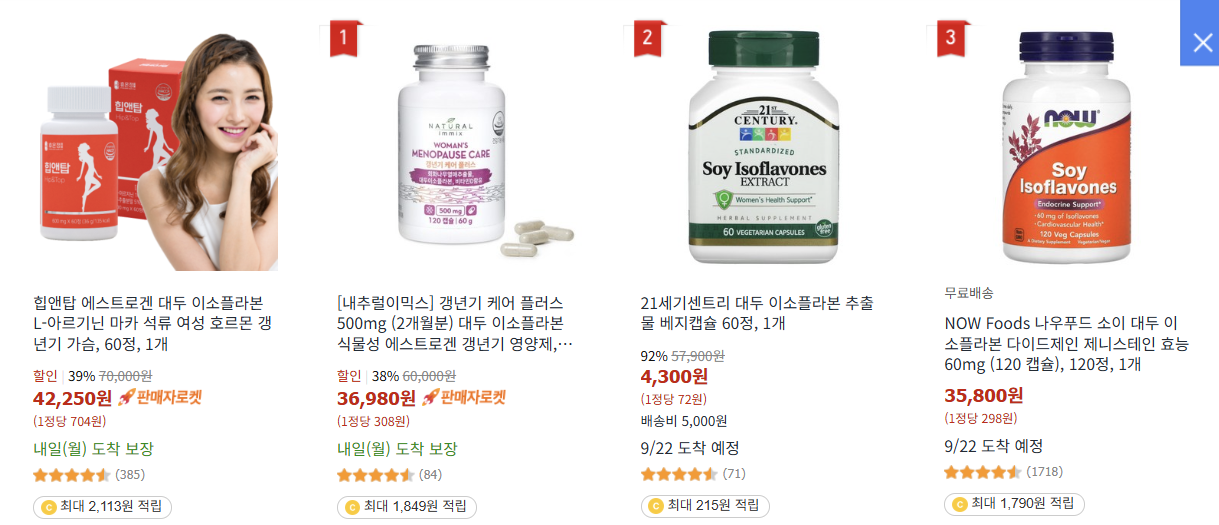Open the 힙앤탑 에스트로겐 대두 이소플라본 title

pyautogui.click(x=153, y=323)
